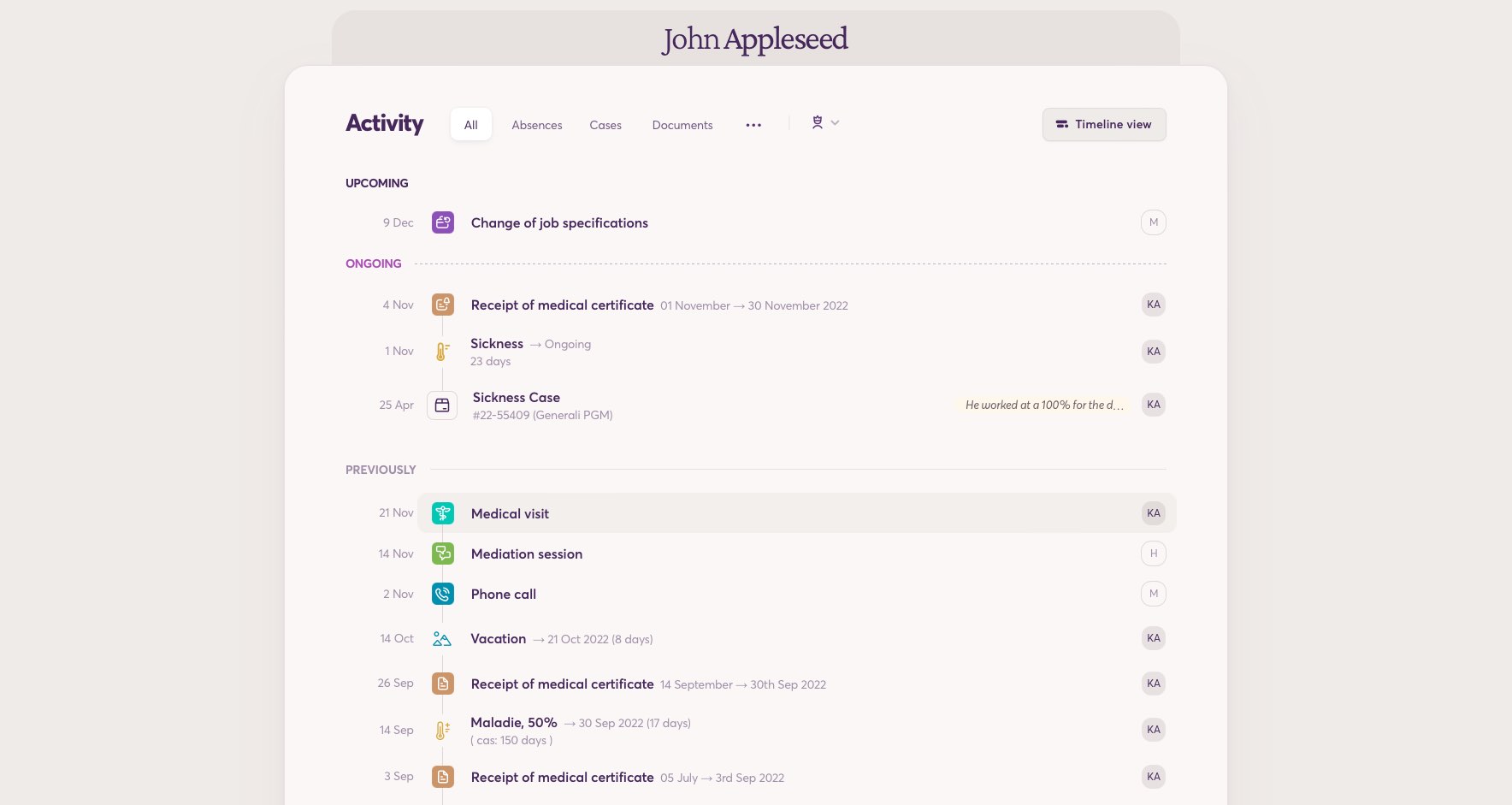This screenshot has width=1512, height=805.
Task: Click the '25 Apr' date label
Action: pos(397,405)
